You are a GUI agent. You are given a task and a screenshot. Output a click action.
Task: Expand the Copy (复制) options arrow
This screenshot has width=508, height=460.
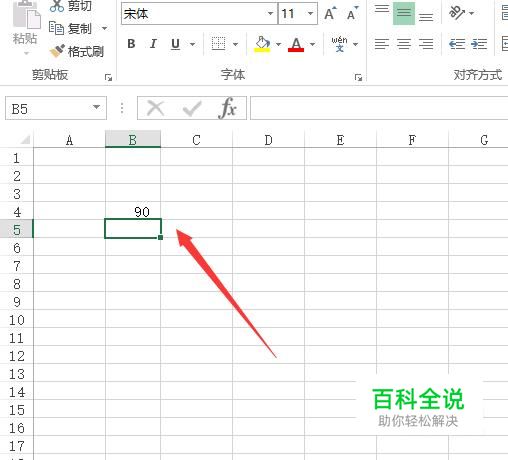104,28
